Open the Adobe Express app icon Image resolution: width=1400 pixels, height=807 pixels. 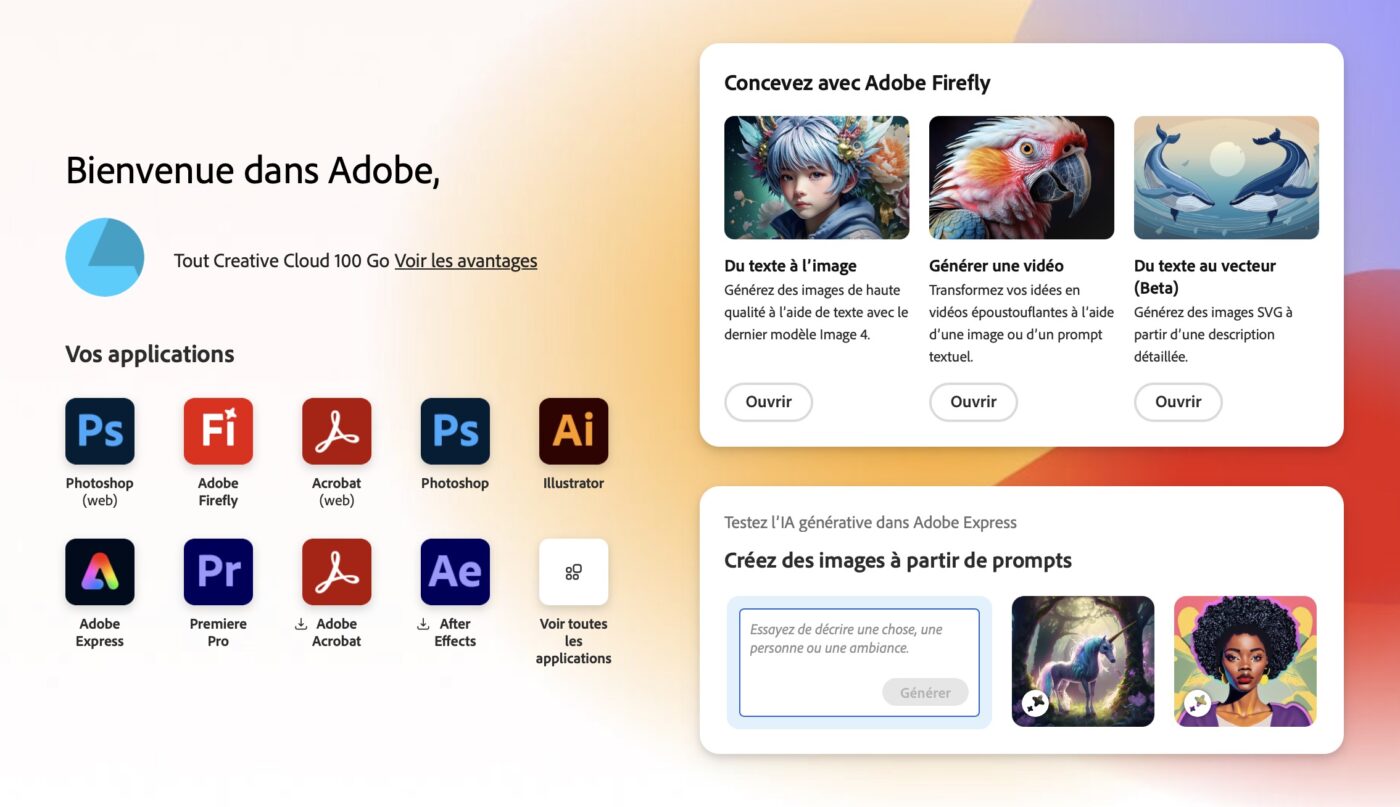coord(100,572)
